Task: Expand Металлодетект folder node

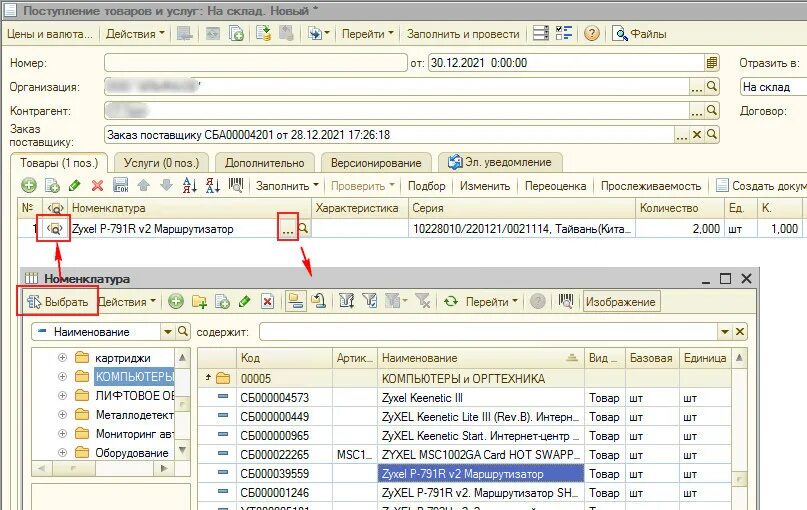Action: pyautogui.click(x=63, y=415)
